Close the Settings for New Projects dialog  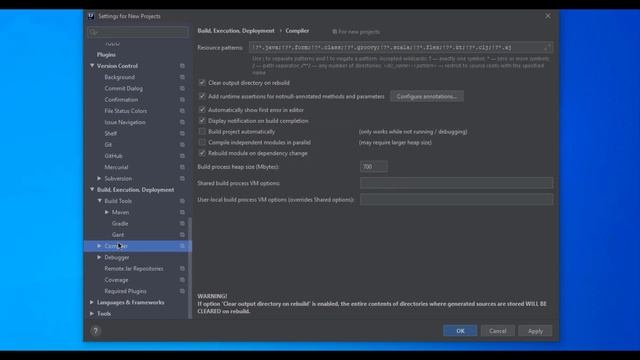(x=548, y=16)
